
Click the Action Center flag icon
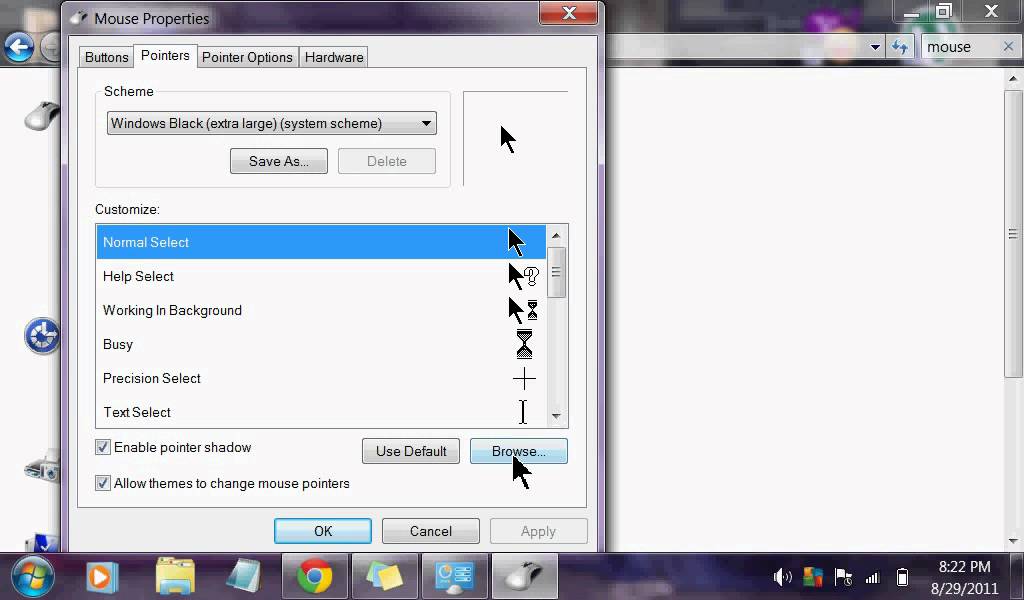[842, 577]
